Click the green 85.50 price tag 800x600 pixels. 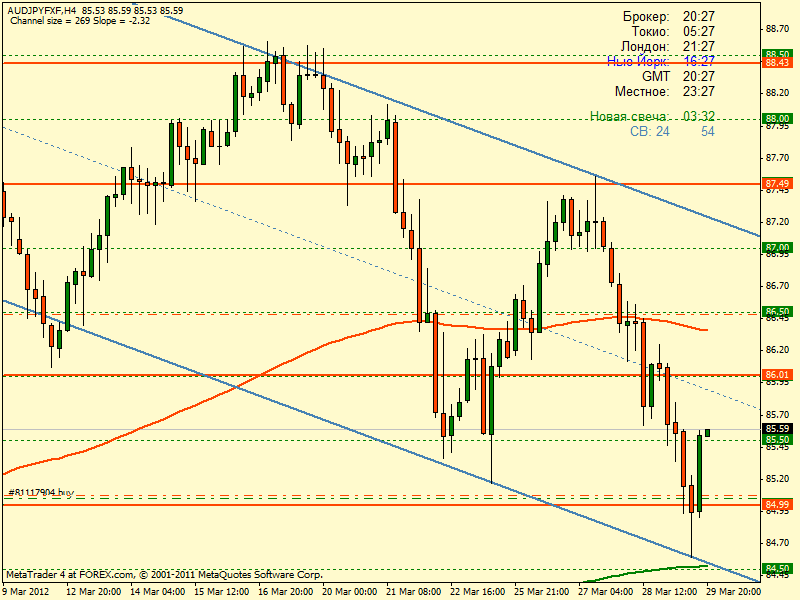(777, 439)
